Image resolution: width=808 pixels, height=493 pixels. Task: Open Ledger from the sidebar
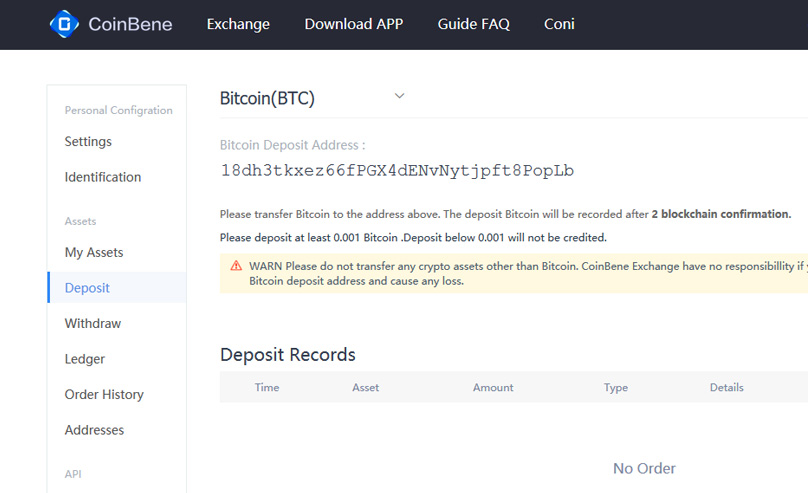85,359
